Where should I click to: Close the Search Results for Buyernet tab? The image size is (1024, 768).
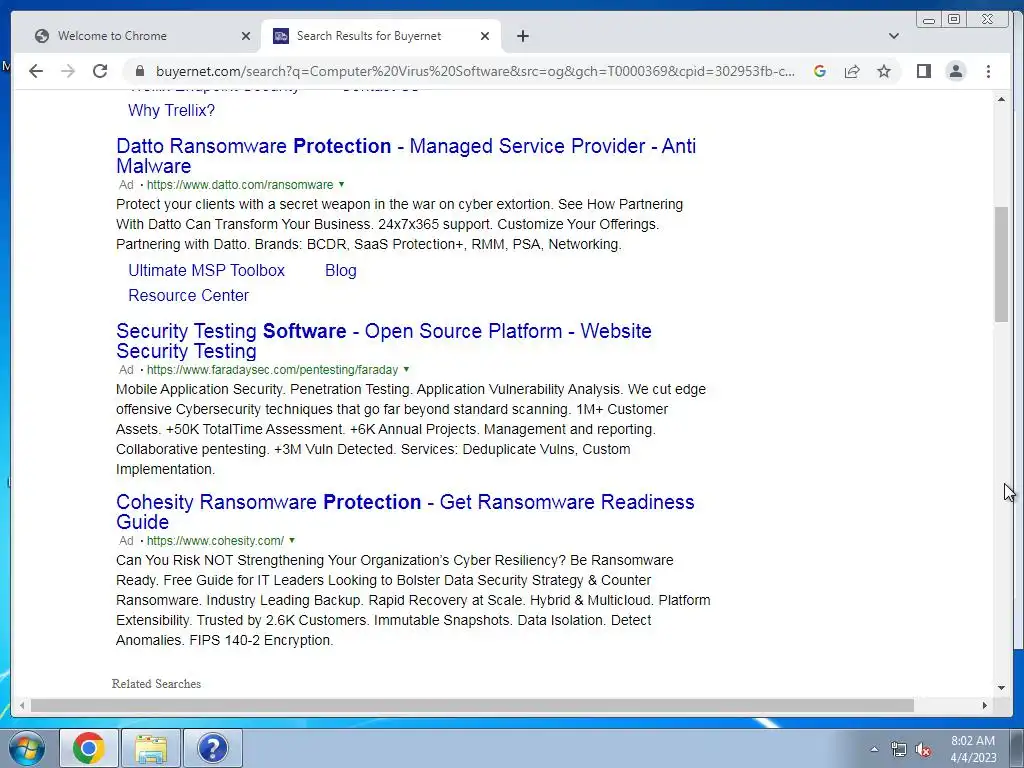tap(485, 36)
